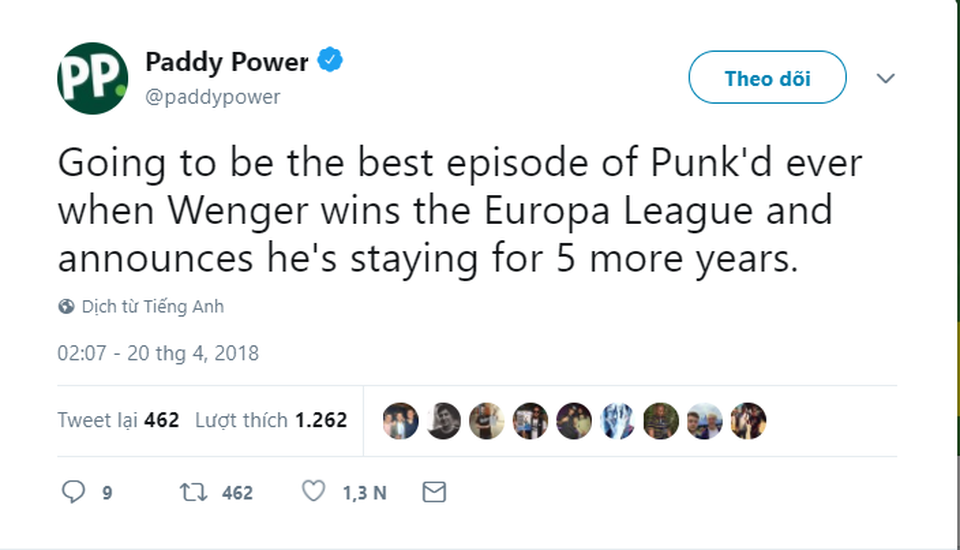Send tweet via the envelope message icon
The width and height of the screenshot is (960, 550).
(x=433, y=492)
